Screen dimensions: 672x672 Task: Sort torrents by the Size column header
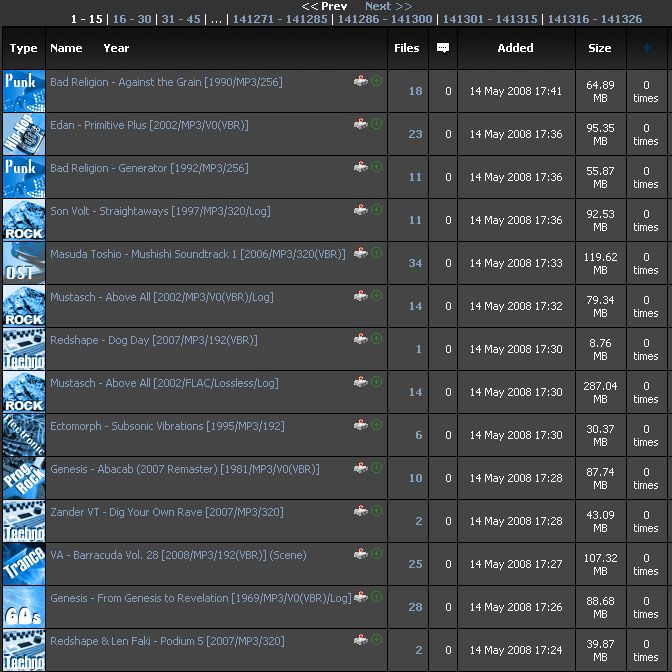pyautogui.click(x=599, y=48)
